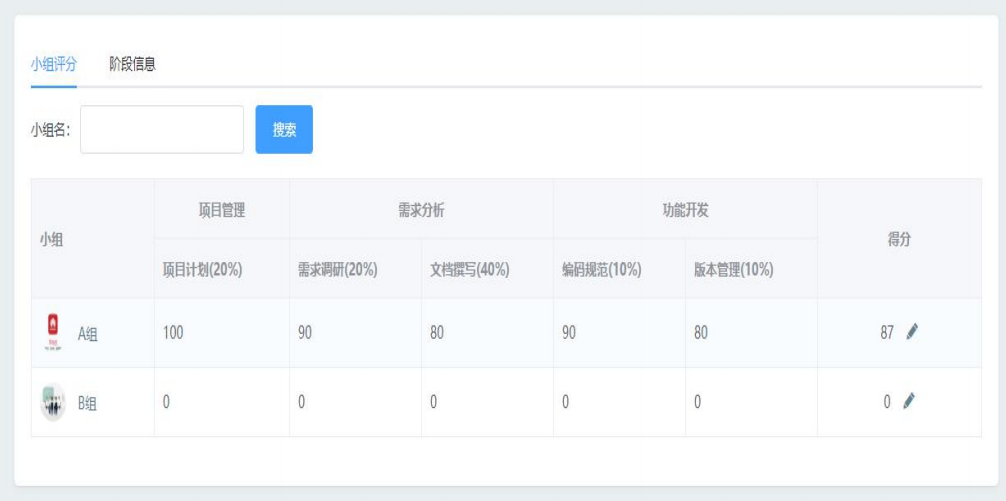Open the A组 group avatar
Image resolution: width=1006 pixels, height=501 pixels.
[53, 332]
